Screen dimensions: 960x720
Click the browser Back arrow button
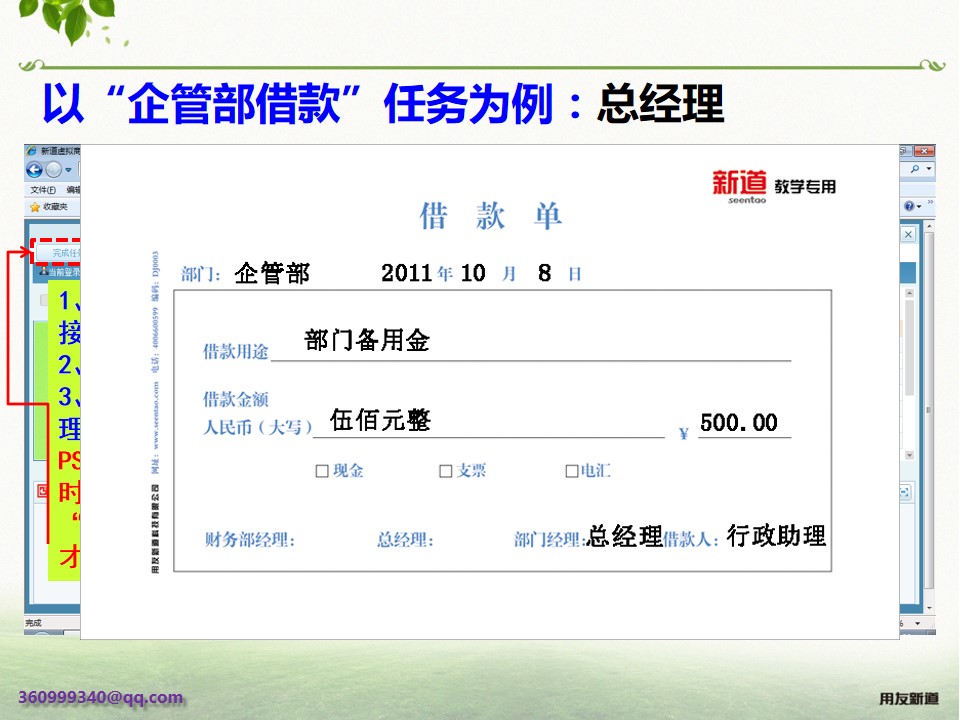tap(34, 170)
